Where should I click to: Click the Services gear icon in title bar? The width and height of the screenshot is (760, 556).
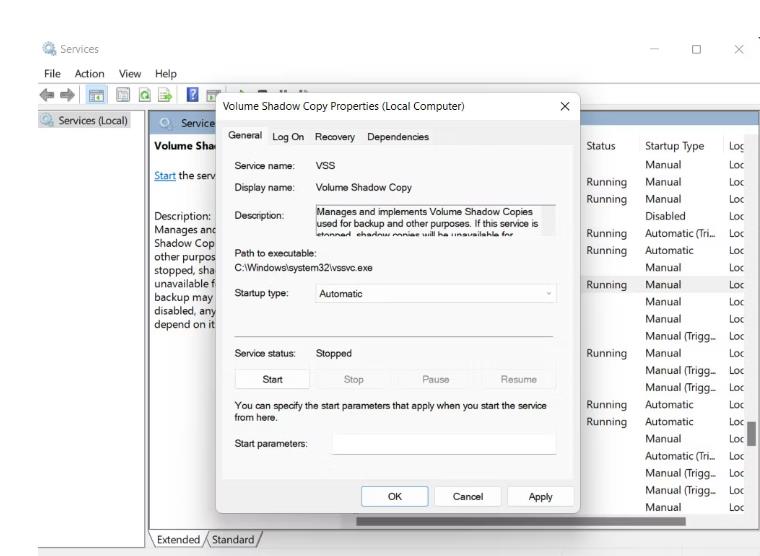tap(49, 48)
